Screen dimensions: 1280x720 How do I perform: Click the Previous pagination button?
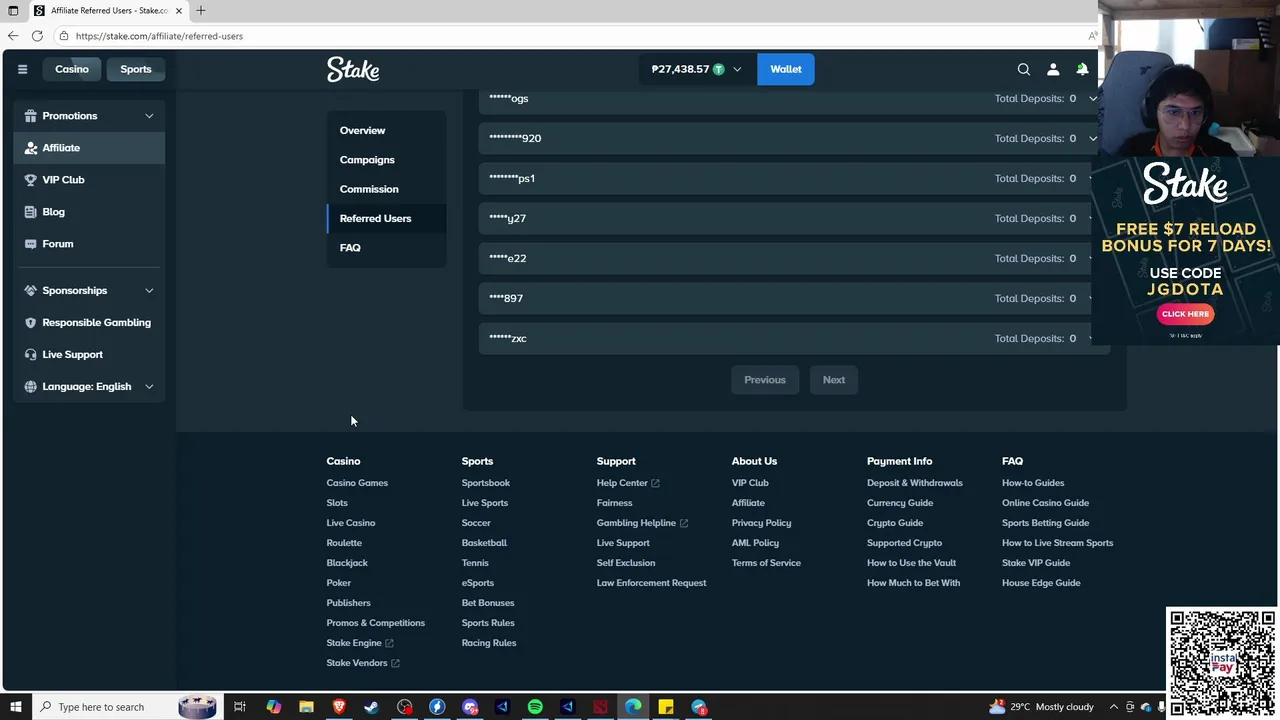coord(765,380)
